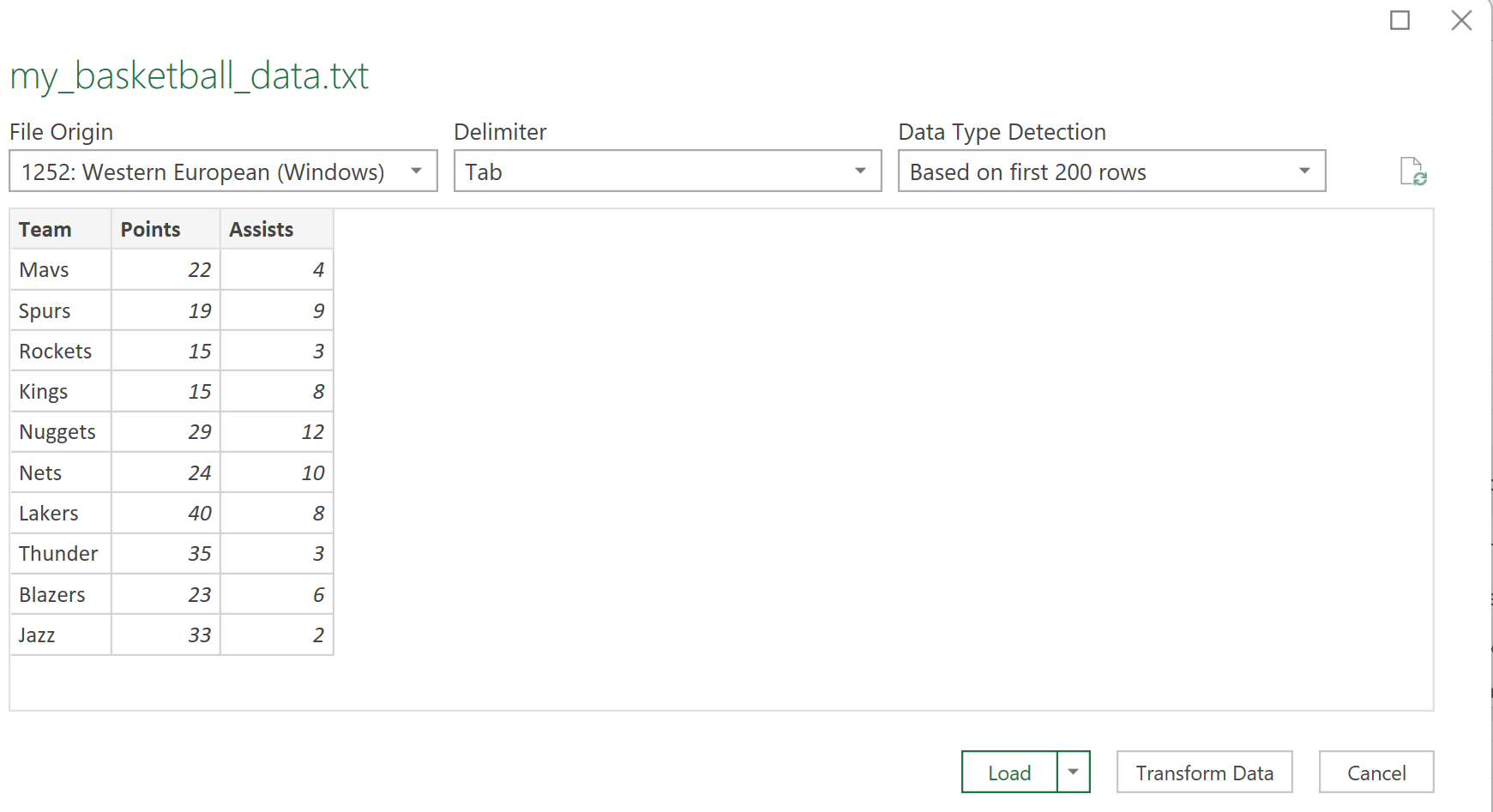The height and width of the screenshot is (812, 1493).
Task: Click the Transform Data button
Action: 1204,773
